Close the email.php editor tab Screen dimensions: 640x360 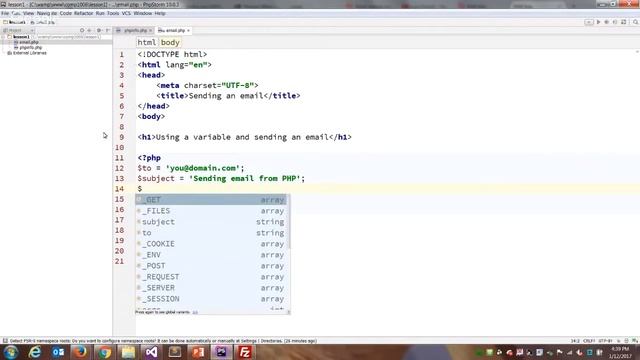tap(188, 31)
